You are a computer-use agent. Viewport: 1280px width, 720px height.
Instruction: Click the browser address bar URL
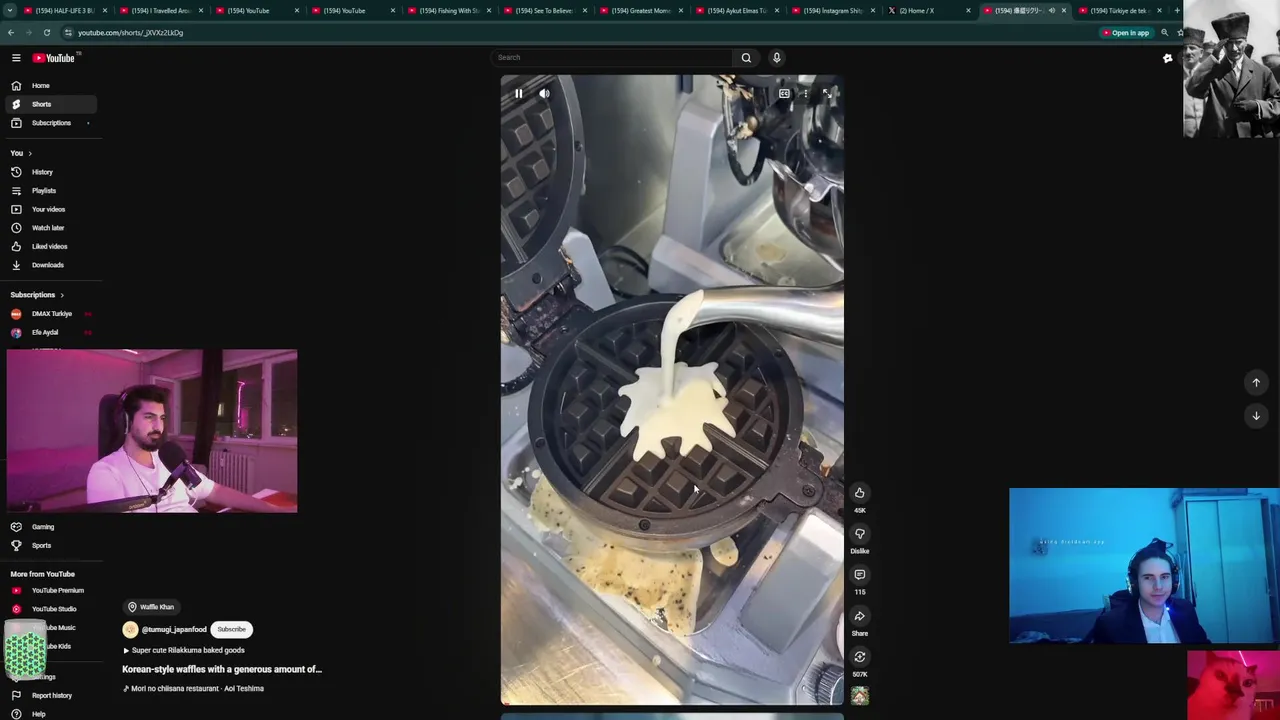tap(130, 33)
